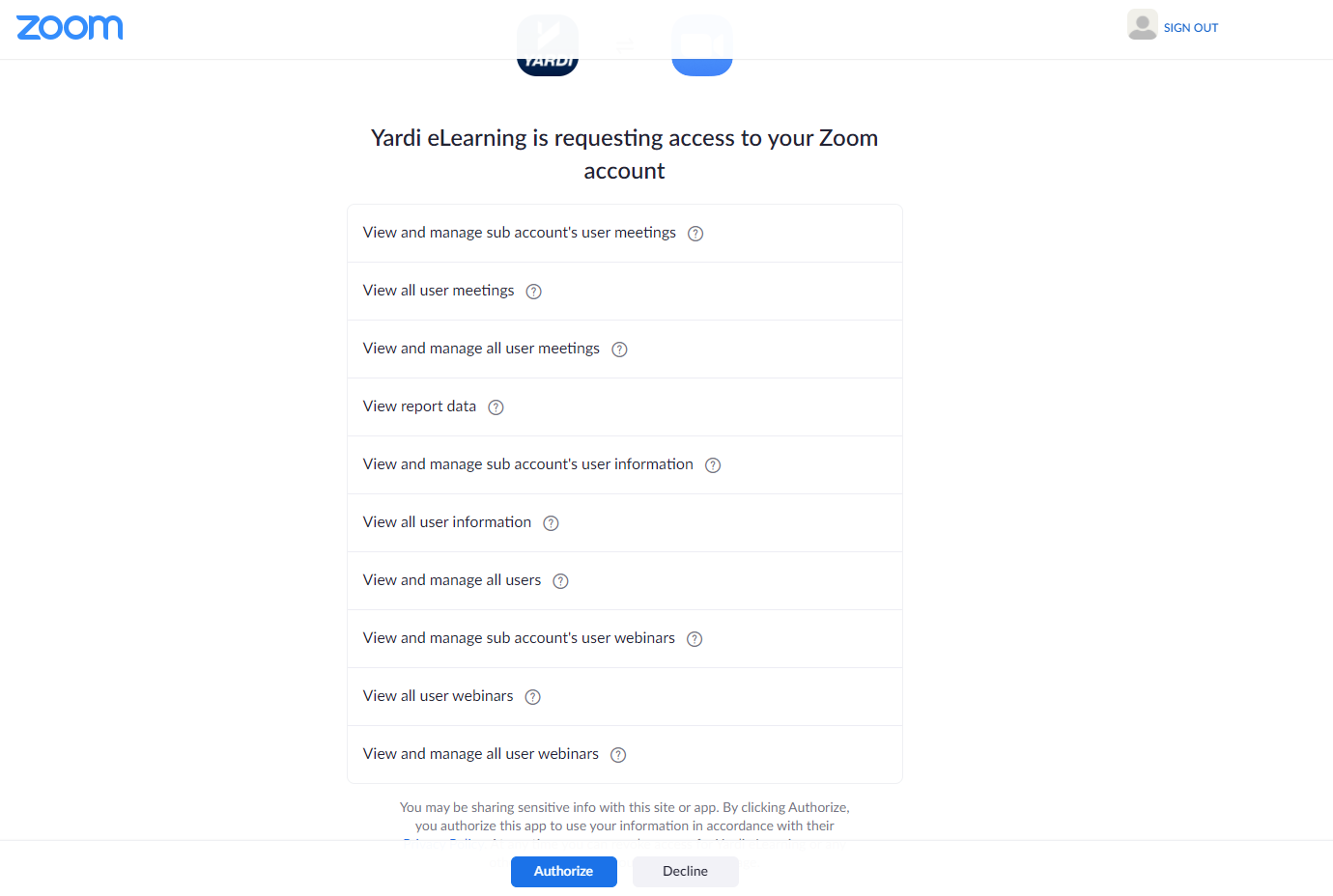Show help for View and manage all user webinars
The height and width of the screenshot is (896, 1333).
[618, 755]
